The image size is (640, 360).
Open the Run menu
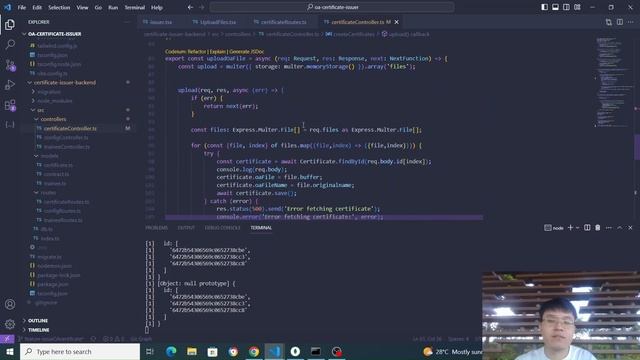(113, 7)
